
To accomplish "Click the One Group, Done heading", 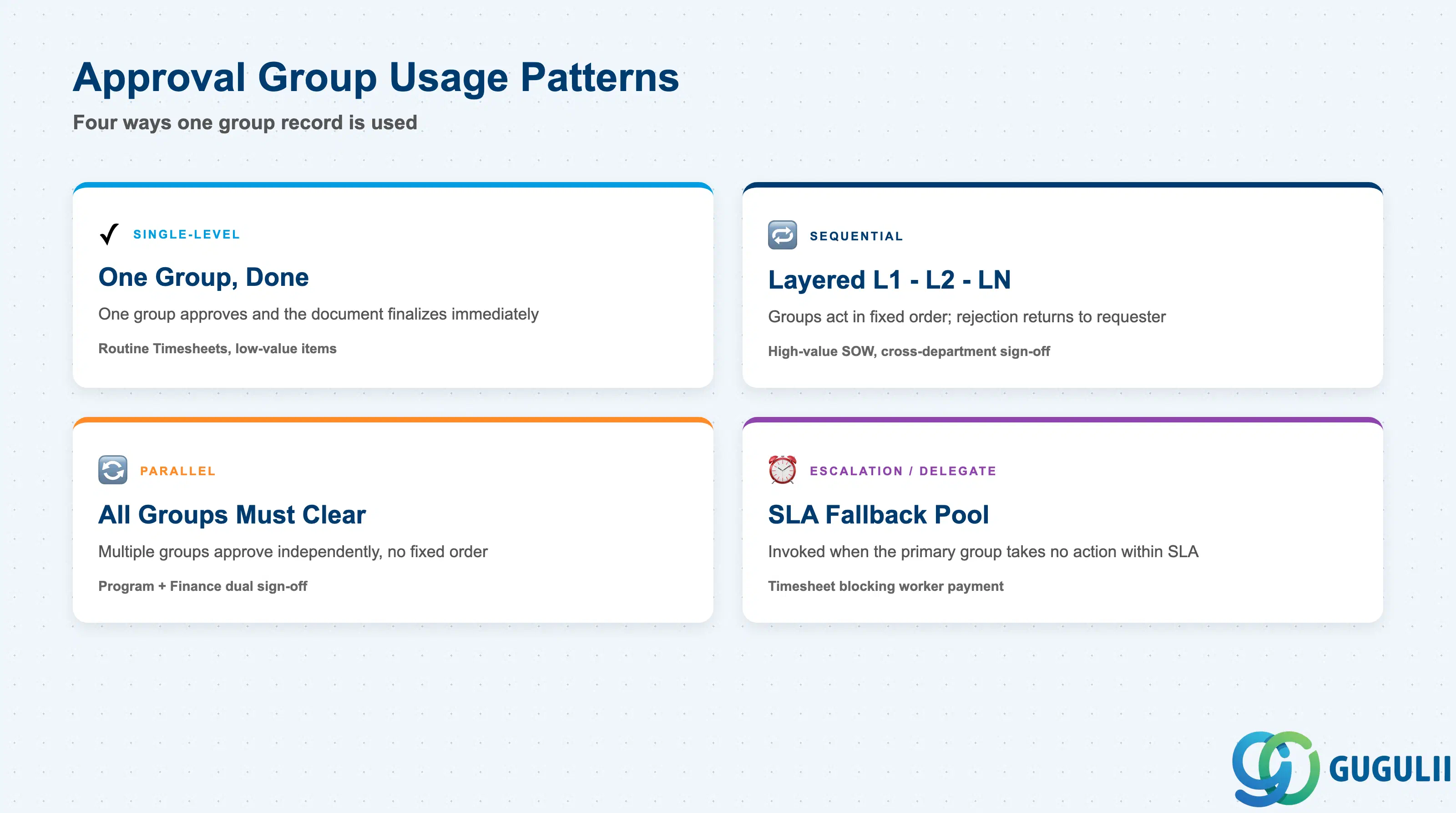I will click(203, 277).
